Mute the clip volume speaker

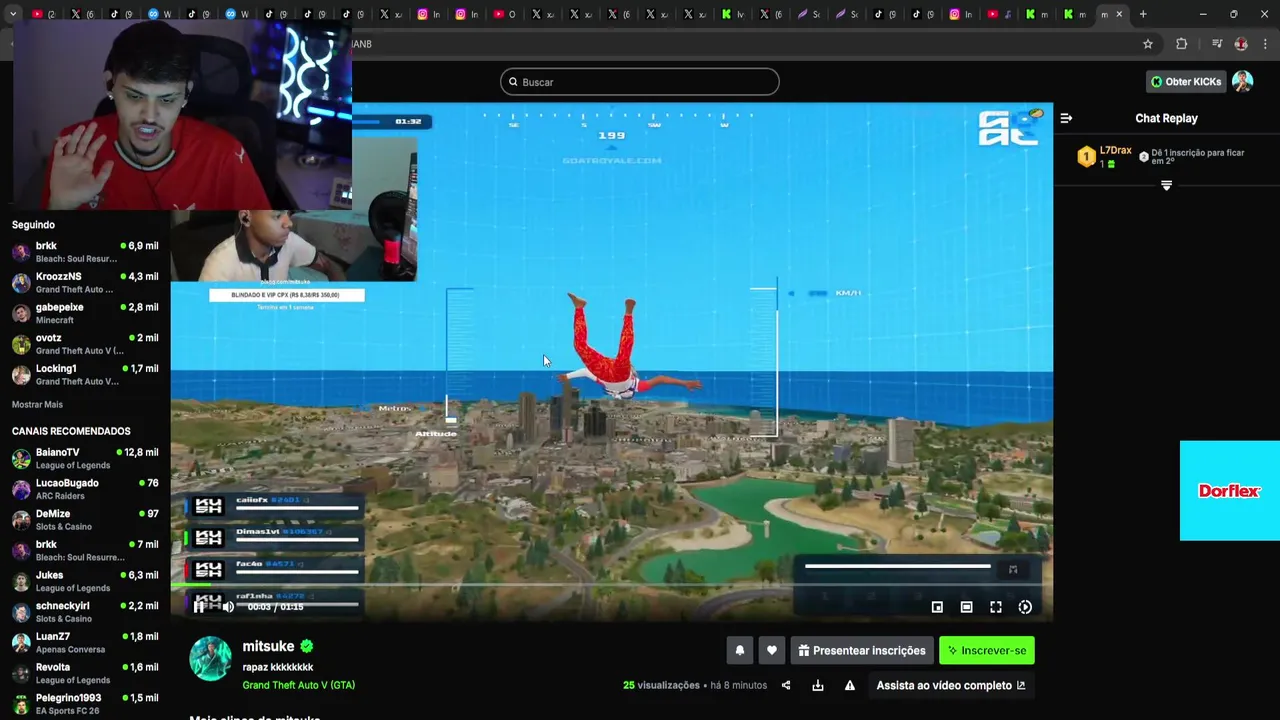pos(228,606)
